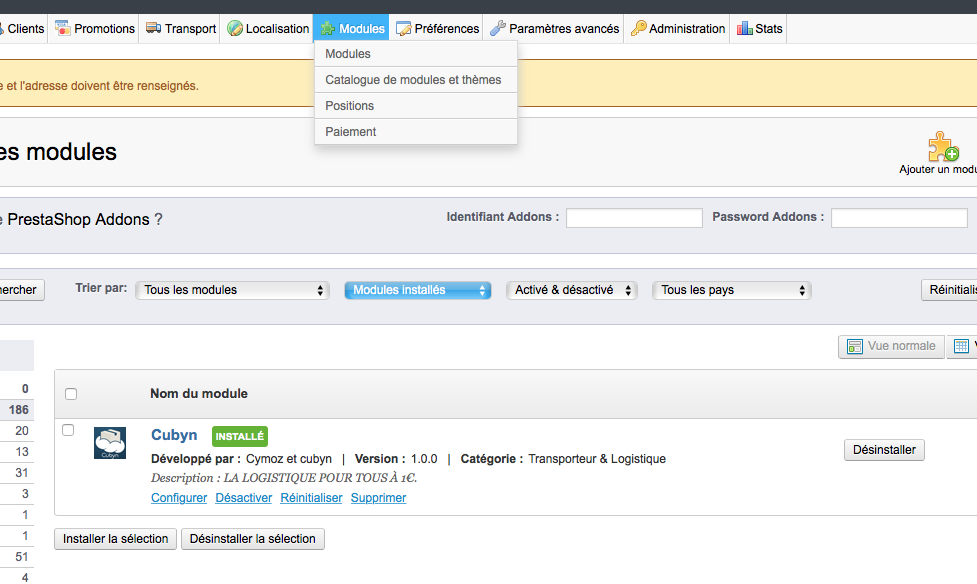Image resolution: width=977 pixels, height=584 pixels.
Task: Tick the Cubyn module checkbox
Action: click(x=68, y=430)
